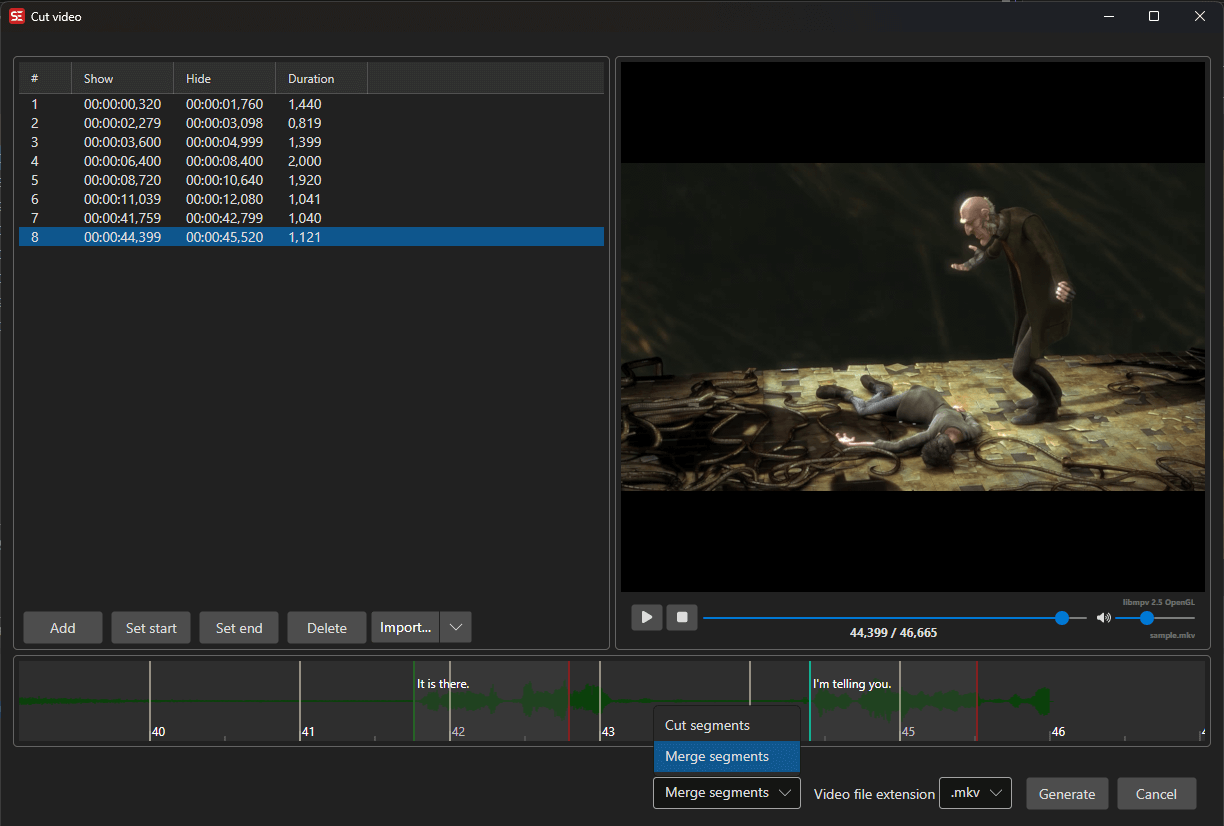The width and height of the screenshot is (1224, 826).
Task: Set end time for selected segment
Action: pyautogui.click(x=238, y=627)
